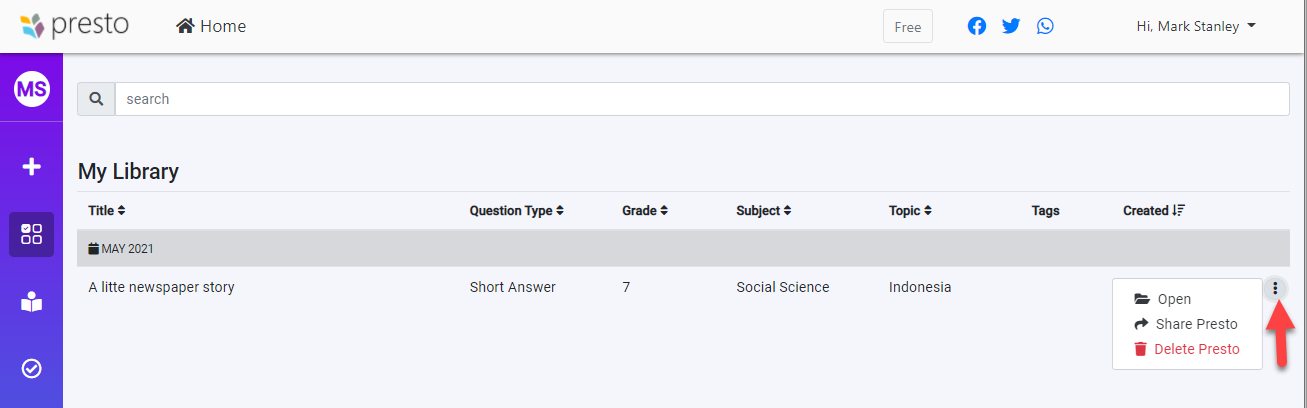Sort the list by Created date
The width and height of the screenshot is (1307, 408).
(x=1153, y=211)
